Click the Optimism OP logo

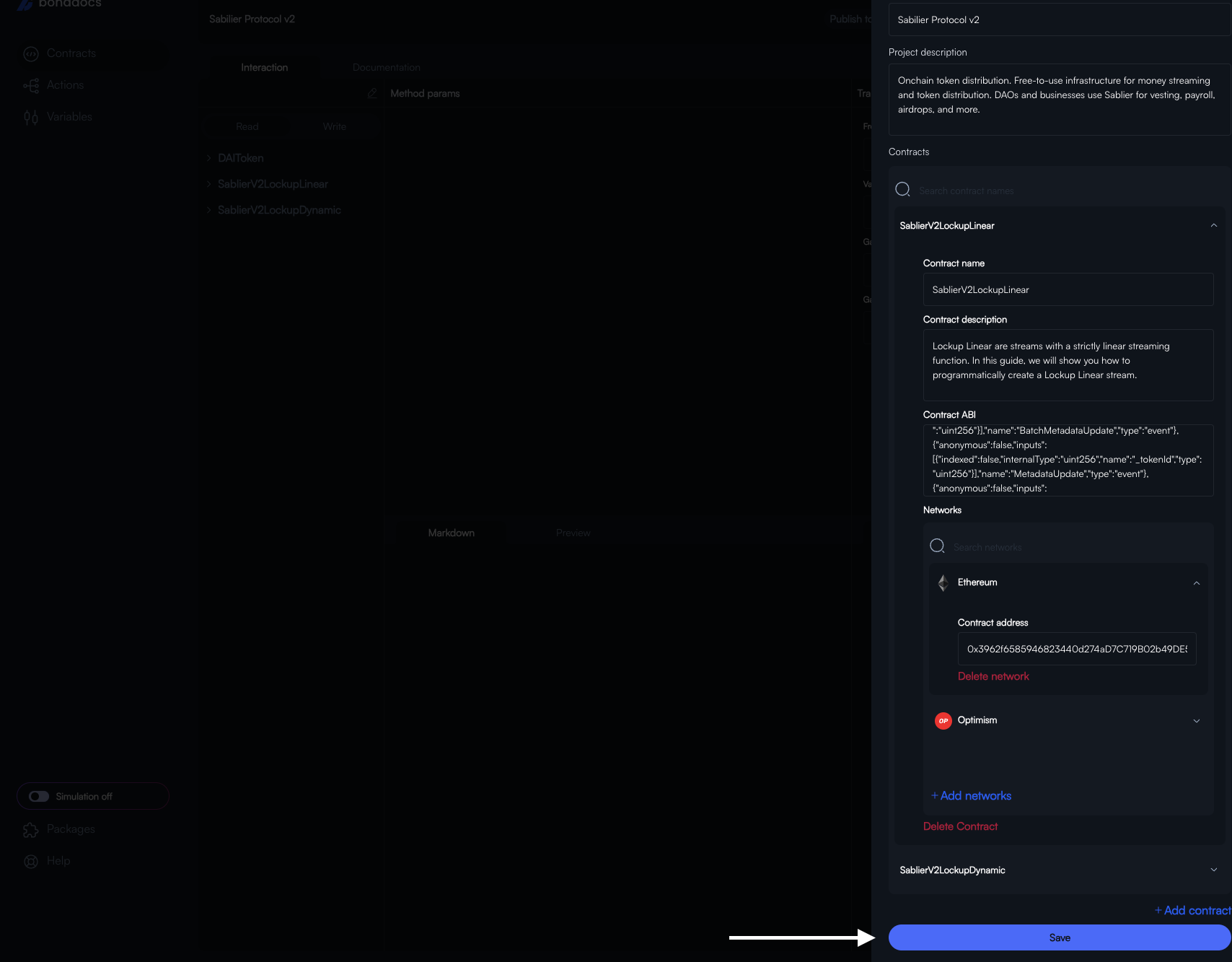point(943,721)
